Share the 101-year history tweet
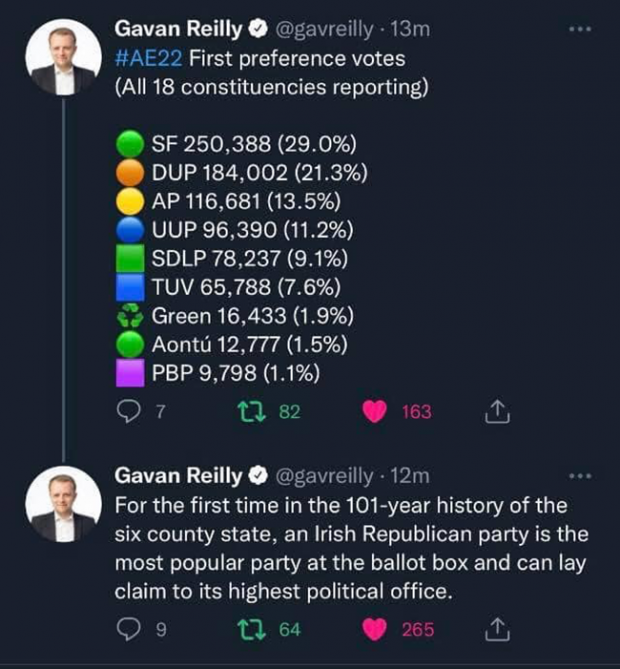 497,629
